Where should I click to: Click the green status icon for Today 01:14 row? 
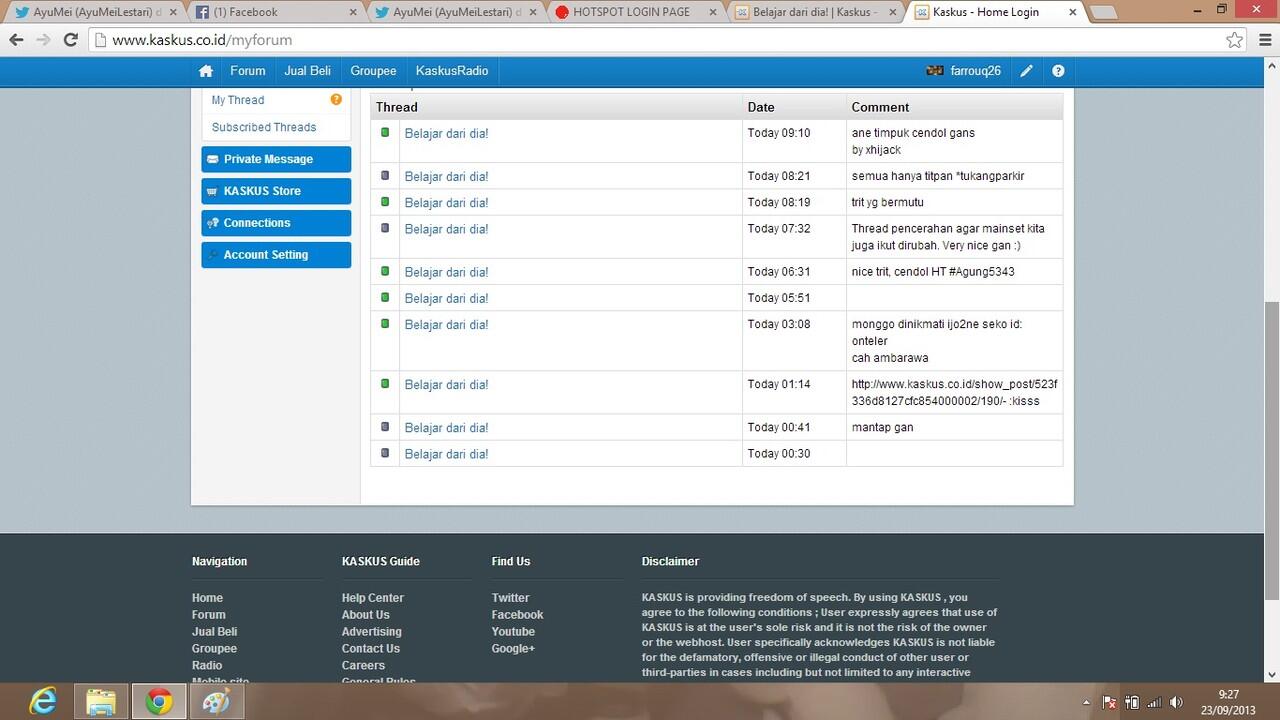(385, 382)
